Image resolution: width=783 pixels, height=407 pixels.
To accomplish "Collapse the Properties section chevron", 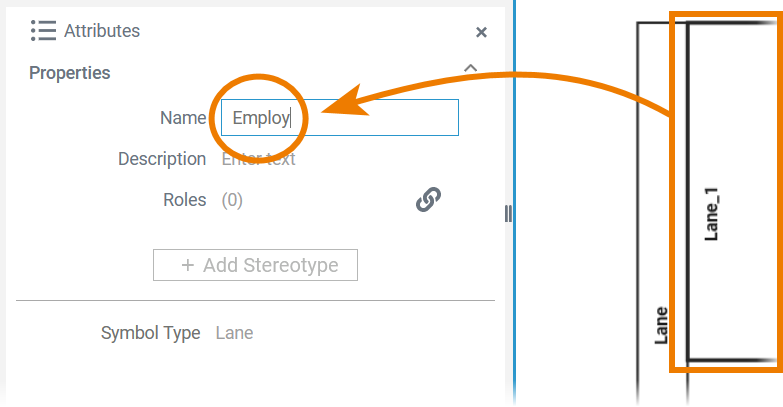I will [471, 69].
